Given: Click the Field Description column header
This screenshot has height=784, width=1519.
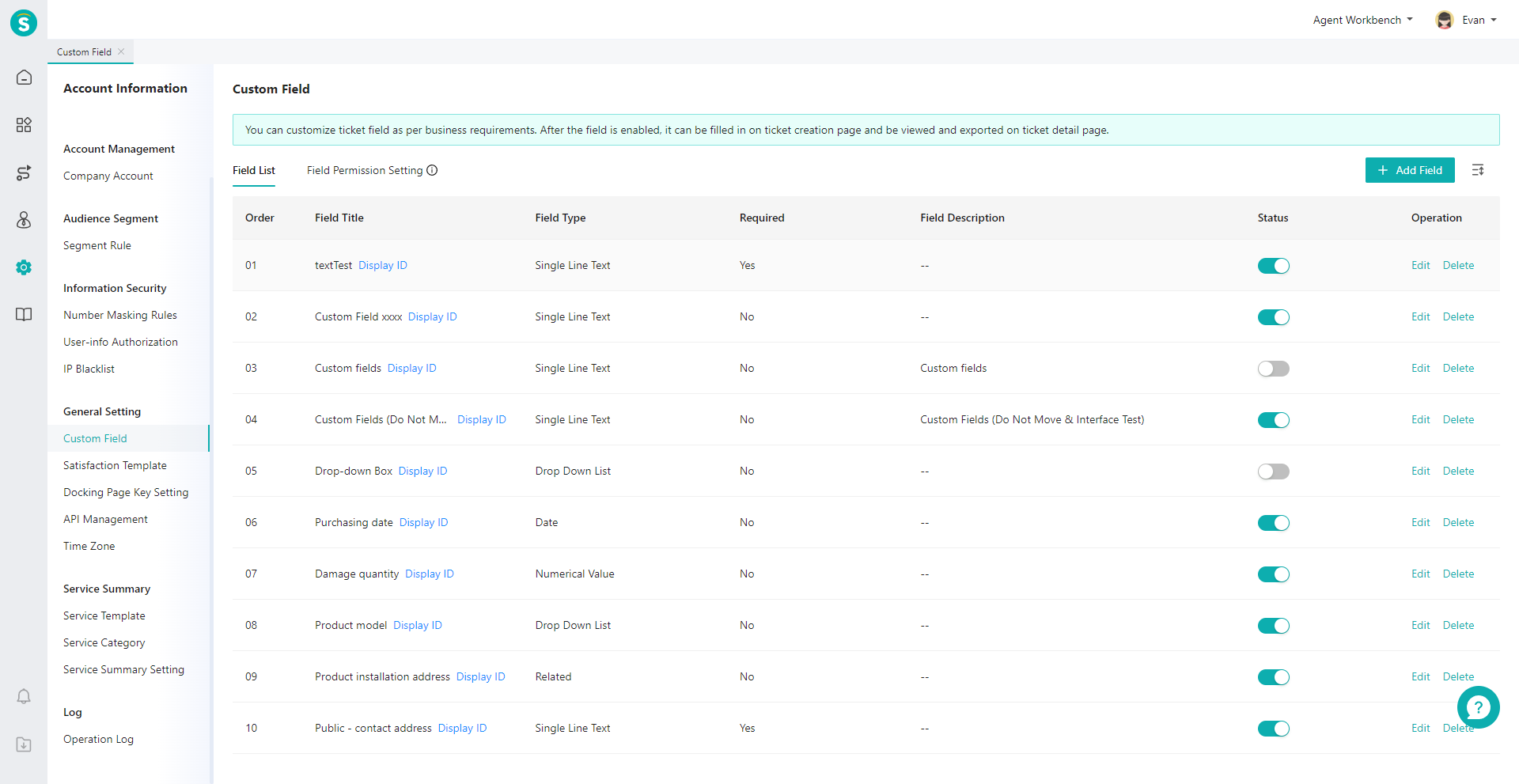Looking at the screenshot, I should pos(962,218).
